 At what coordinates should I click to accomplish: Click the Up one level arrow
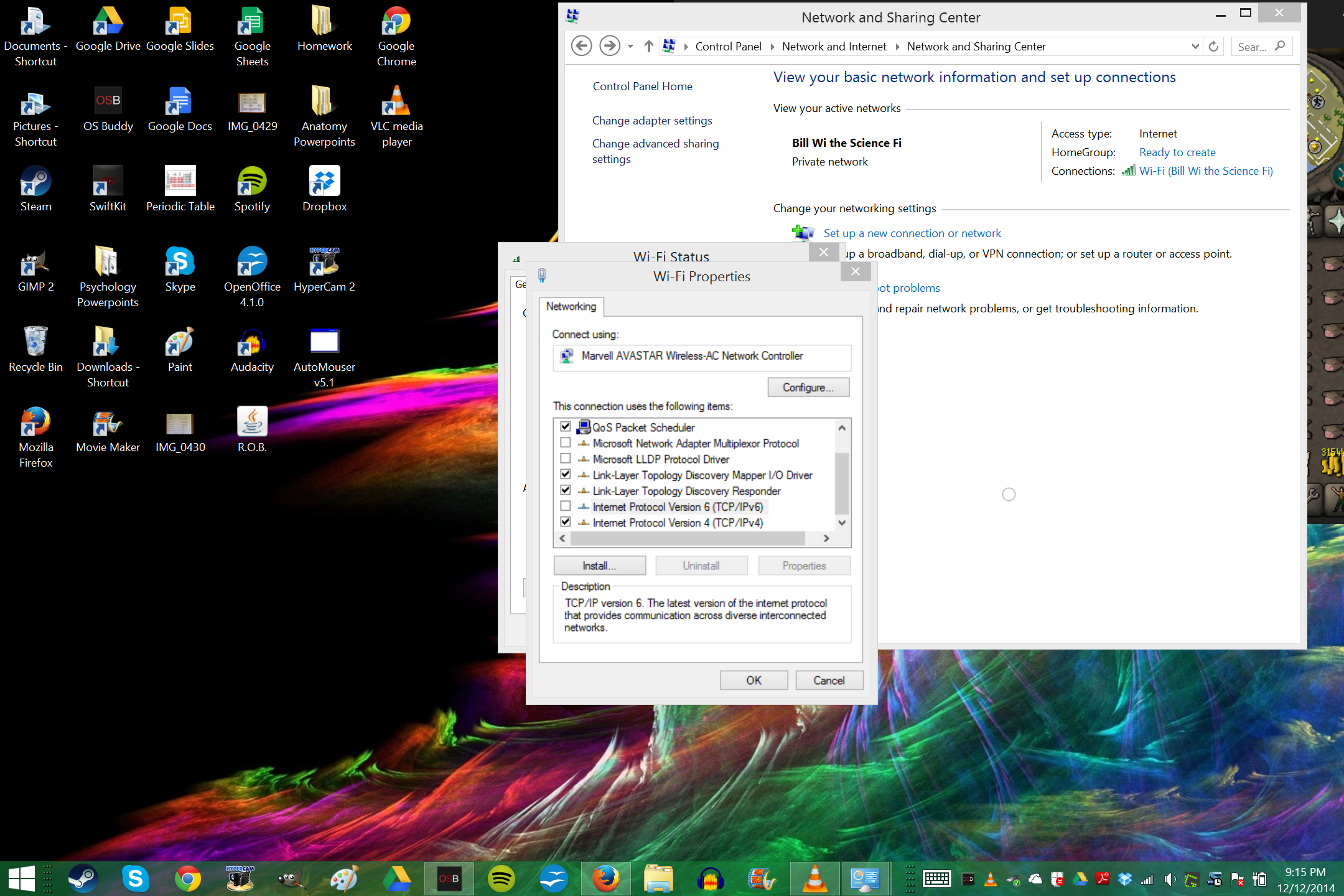click(648, 46)
